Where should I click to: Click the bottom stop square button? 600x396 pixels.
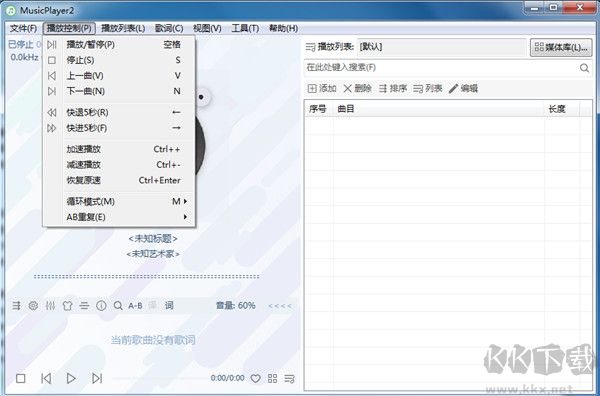(21, 378)
